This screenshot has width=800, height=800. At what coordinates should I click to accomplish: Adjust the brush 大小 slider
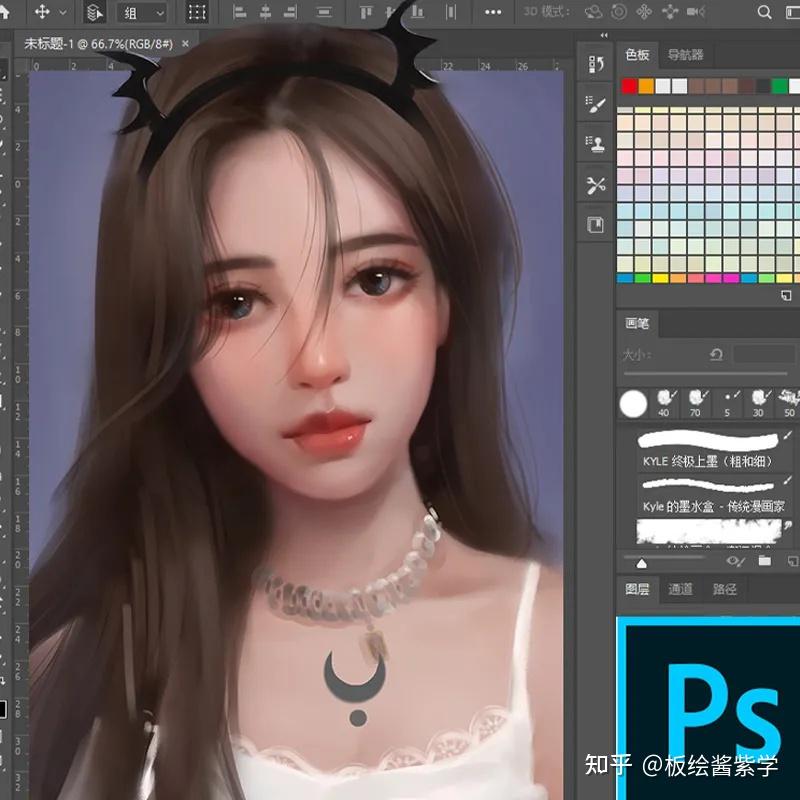point(706,373)
